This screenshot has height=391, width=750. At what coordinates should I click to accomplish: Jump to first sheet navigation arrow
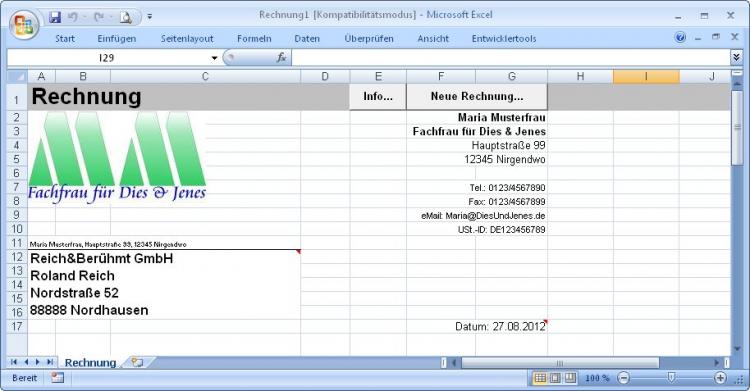[14, 362]
